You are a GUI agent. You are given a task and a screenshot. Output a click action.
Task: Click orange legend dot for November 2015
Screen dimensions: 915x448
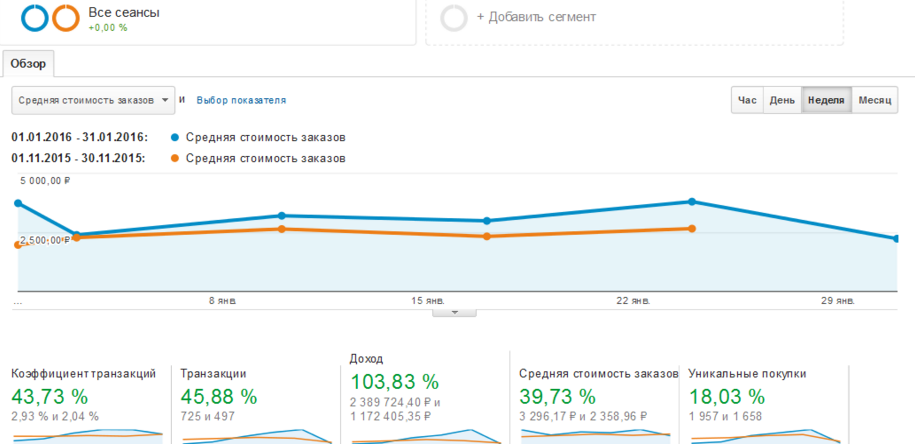(x=175, y=158)
